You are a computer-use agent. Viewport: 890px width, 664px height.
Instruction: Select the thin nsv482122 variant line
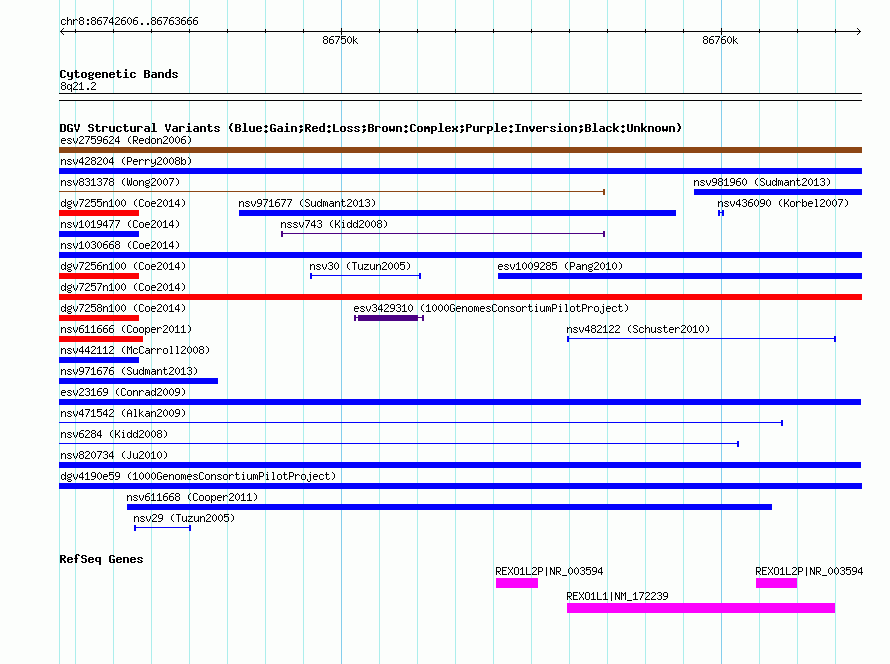[702, 339]
